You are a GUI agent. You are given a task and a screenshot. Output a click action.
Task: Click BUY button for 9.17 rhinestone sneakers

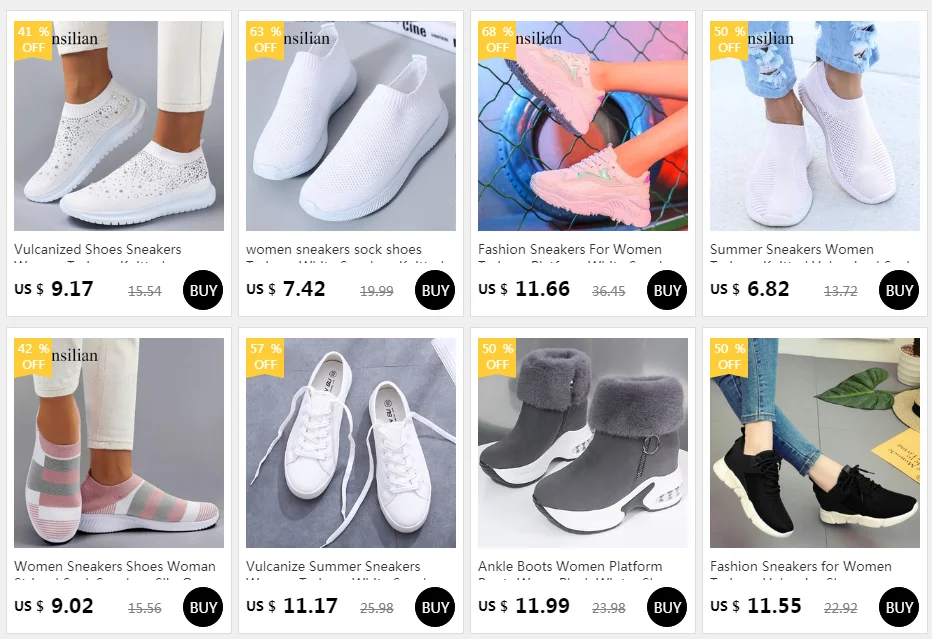click(203, 290)
